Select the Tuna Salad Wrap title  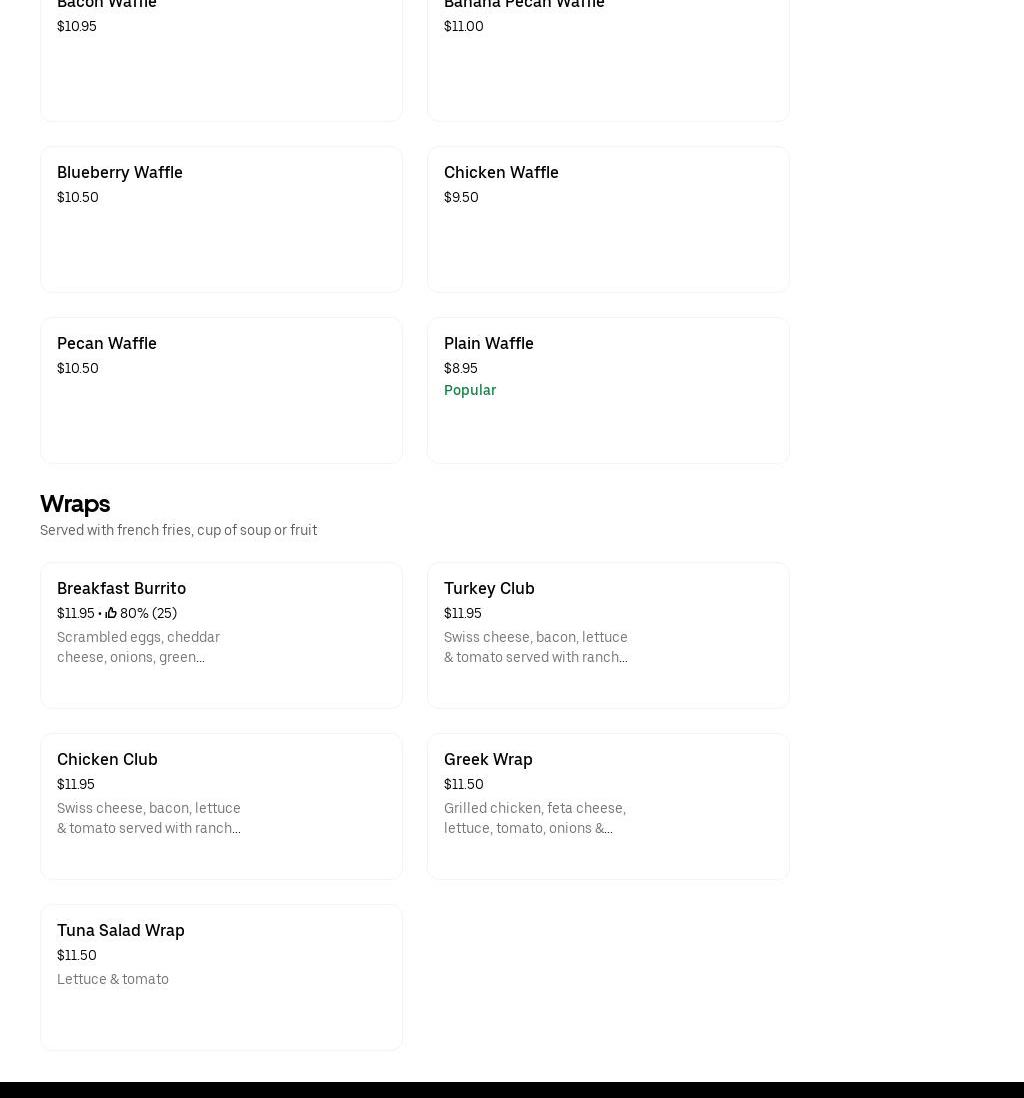pos(121,930)
